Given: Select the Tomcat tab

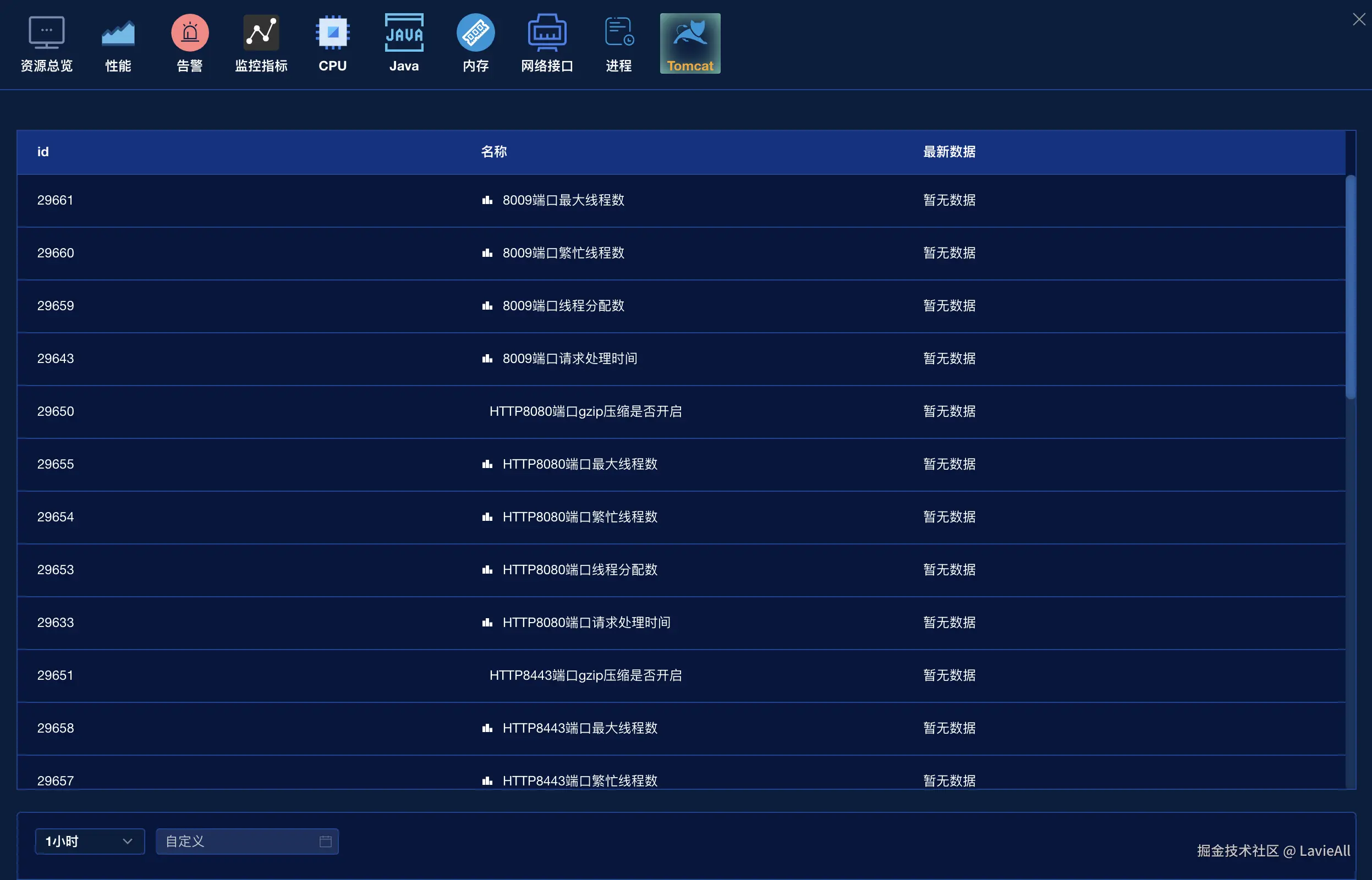Looking at the screenshot, I should tap(690, 43).
